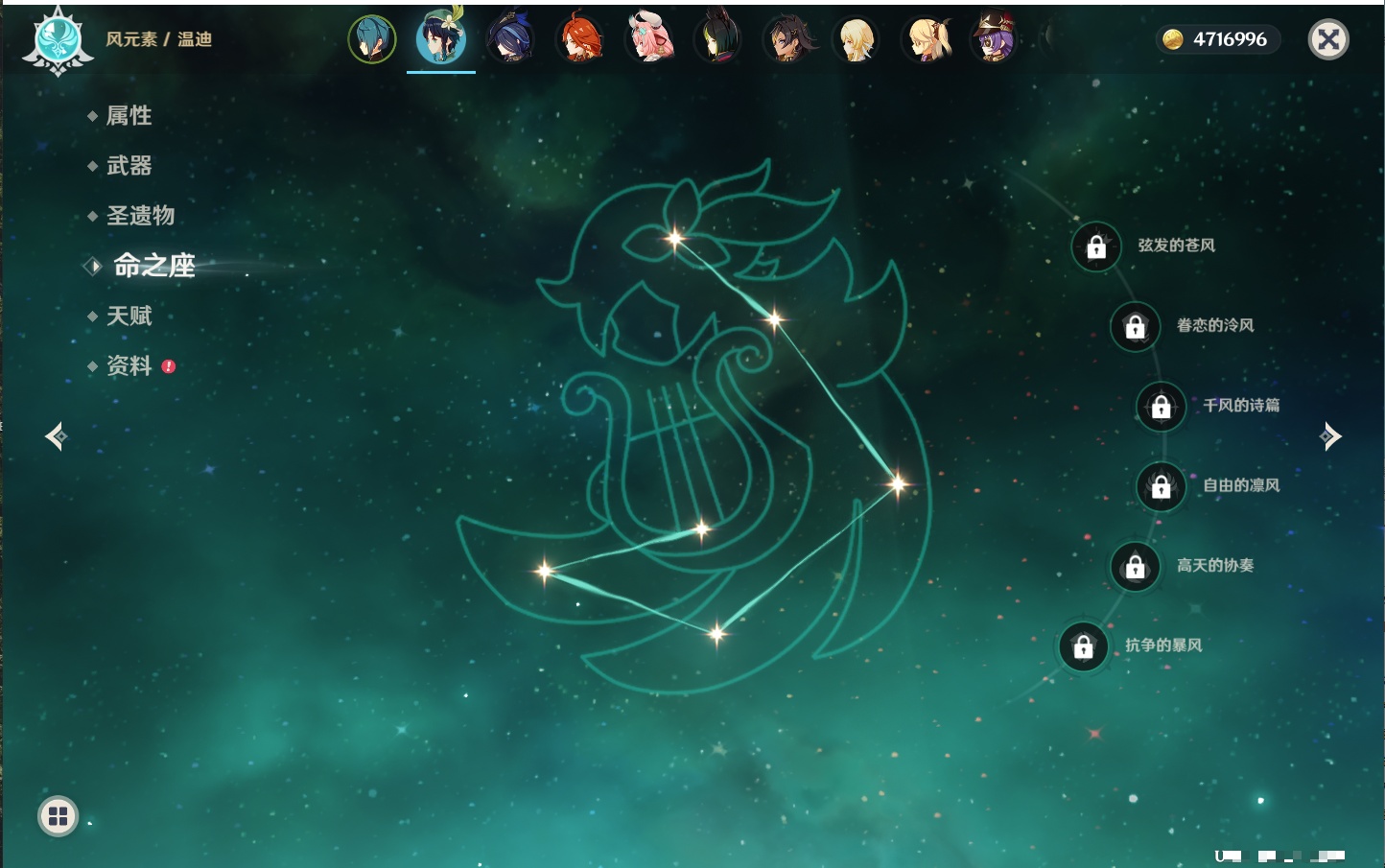Open the grid menu icon at bottom left

tap(58, 816)
